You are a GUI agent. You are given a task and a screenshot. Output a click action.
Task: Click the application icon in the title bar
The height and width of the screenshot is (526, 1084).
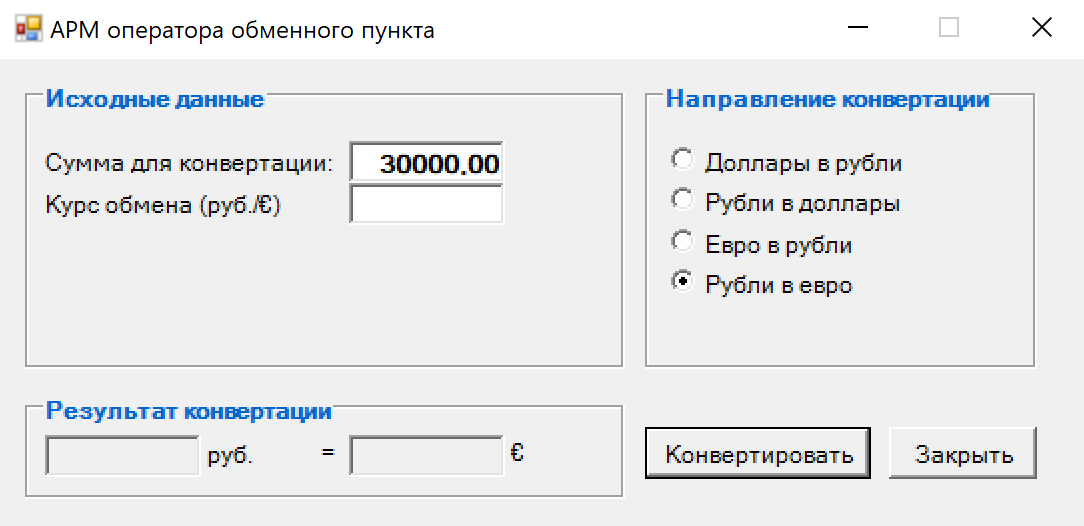click(x=28, y=30)
